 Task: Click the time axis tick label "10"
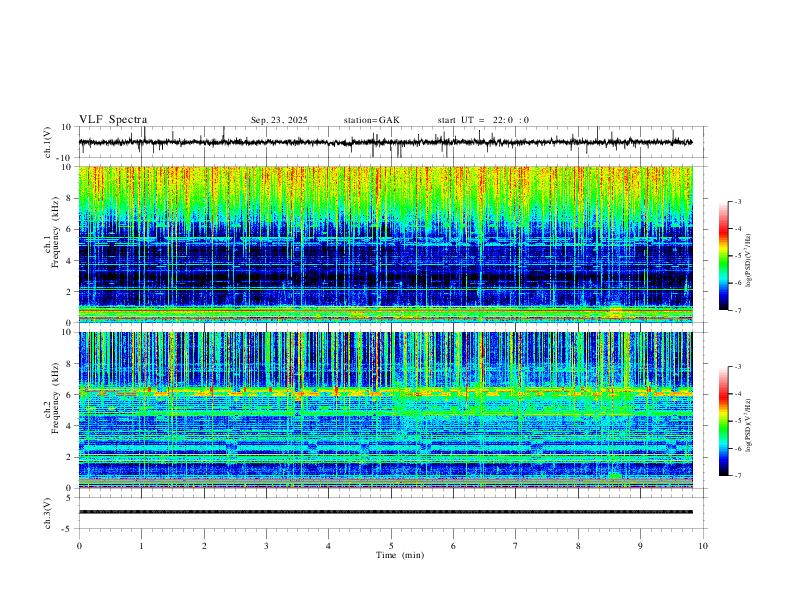coord(703,546)
